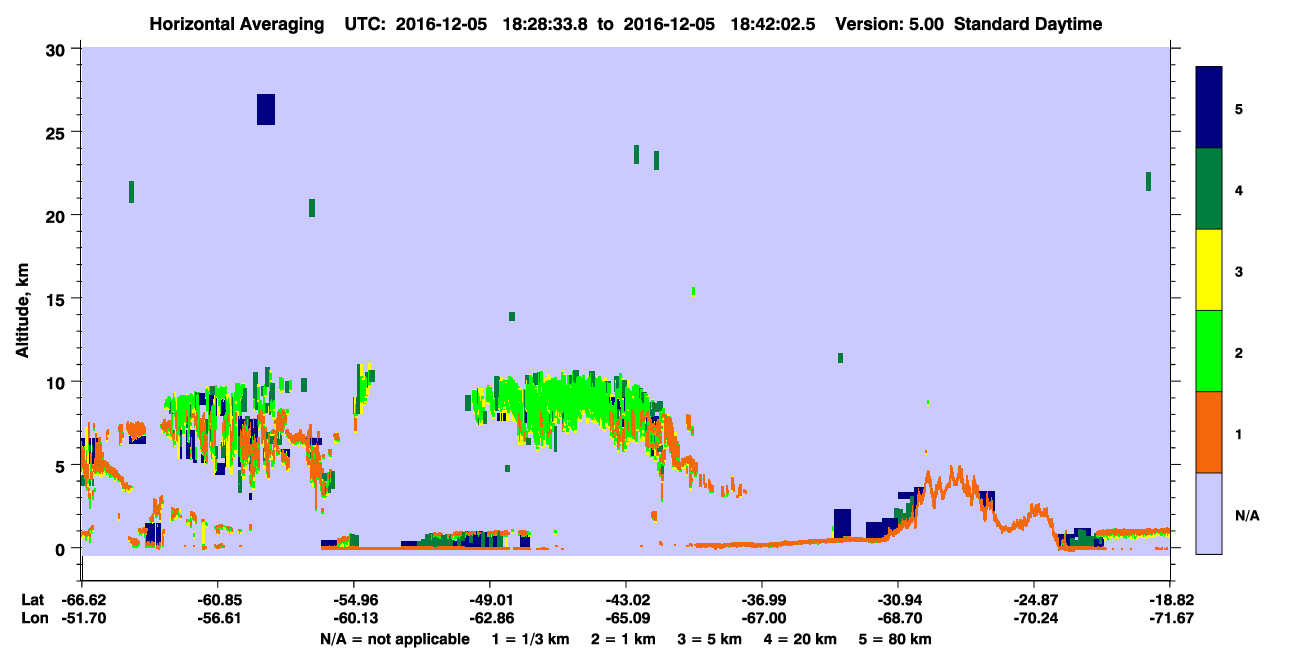This screenshot has width=1300, height=667.
Task: Click the y-axis tick label 30
Action: [58, 49]
